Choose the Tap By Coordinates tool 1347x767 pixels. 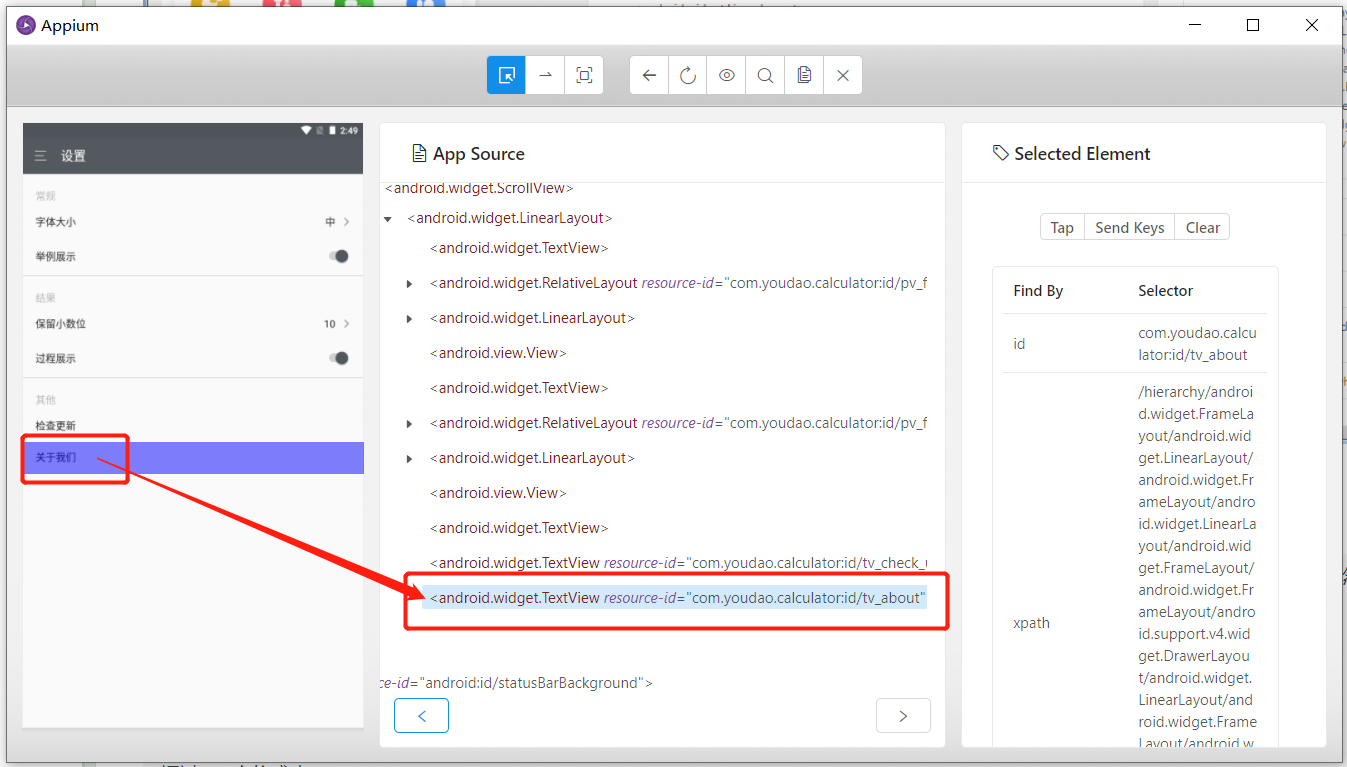point(584,75)
